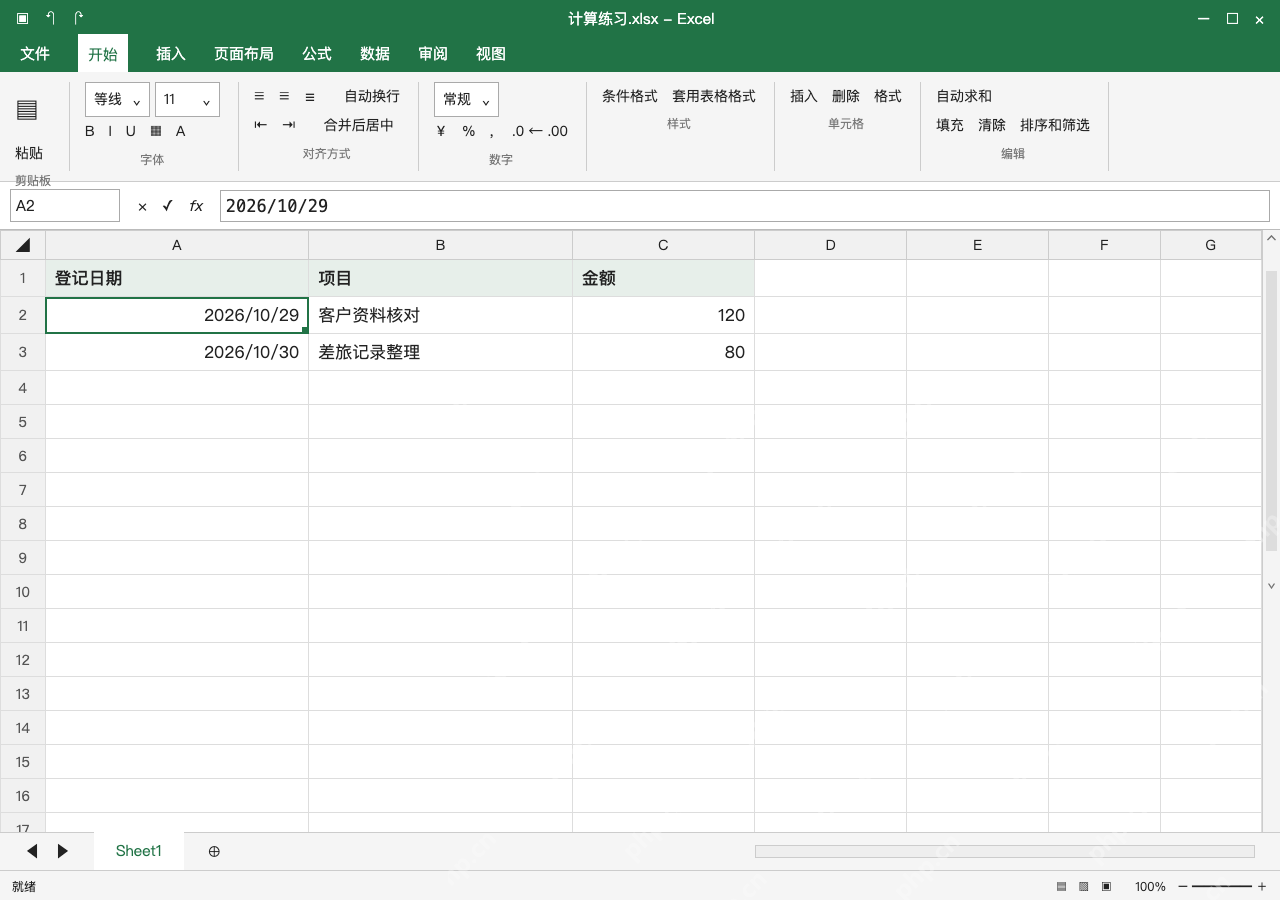Screen dimensions: 1280x900
Task: Open the 排序和筛选 menu
Action: coord(1055,125)
